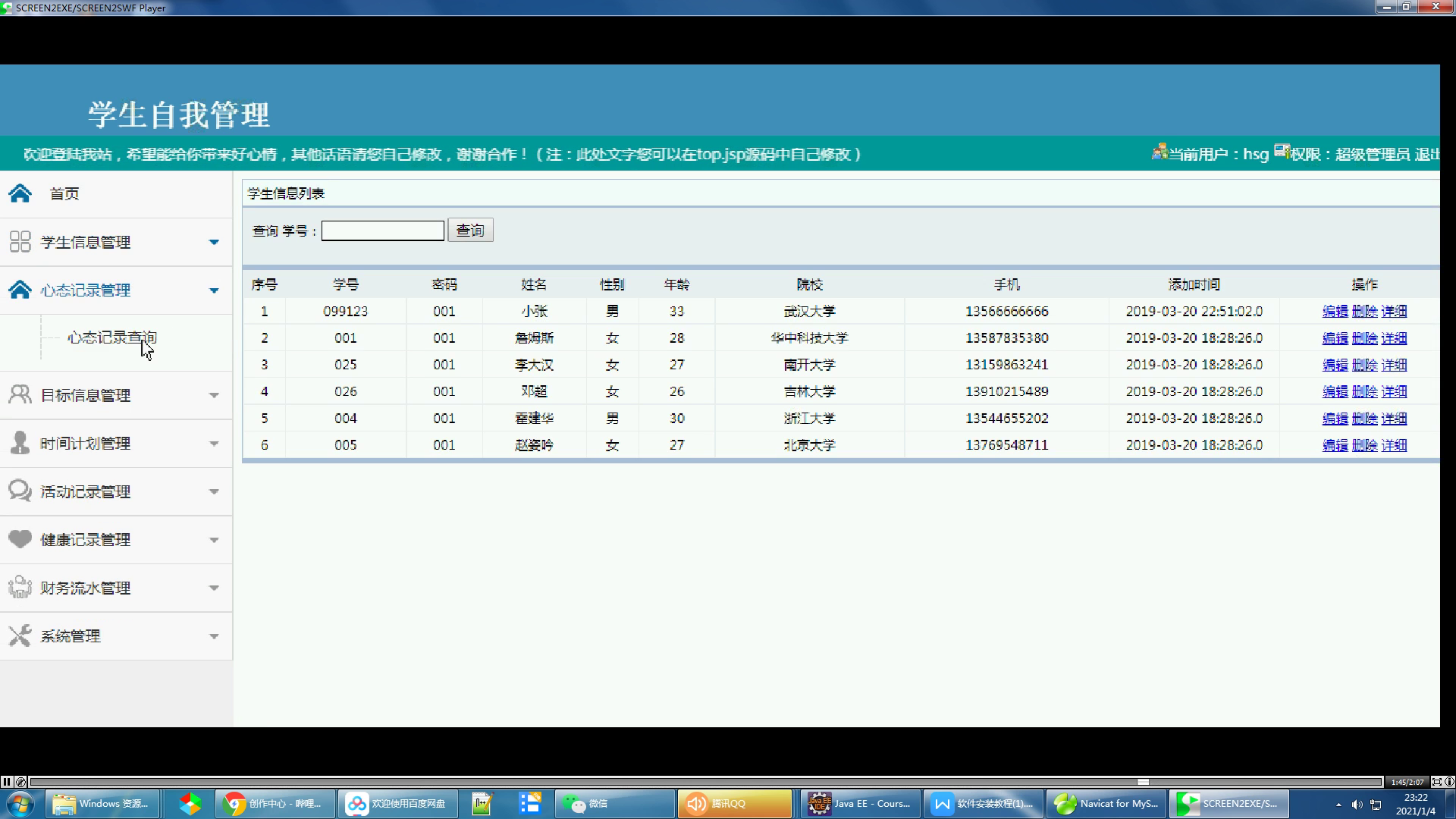
Task: Expand 系统管理 dropdown arrow
Action: pos(214,636)
